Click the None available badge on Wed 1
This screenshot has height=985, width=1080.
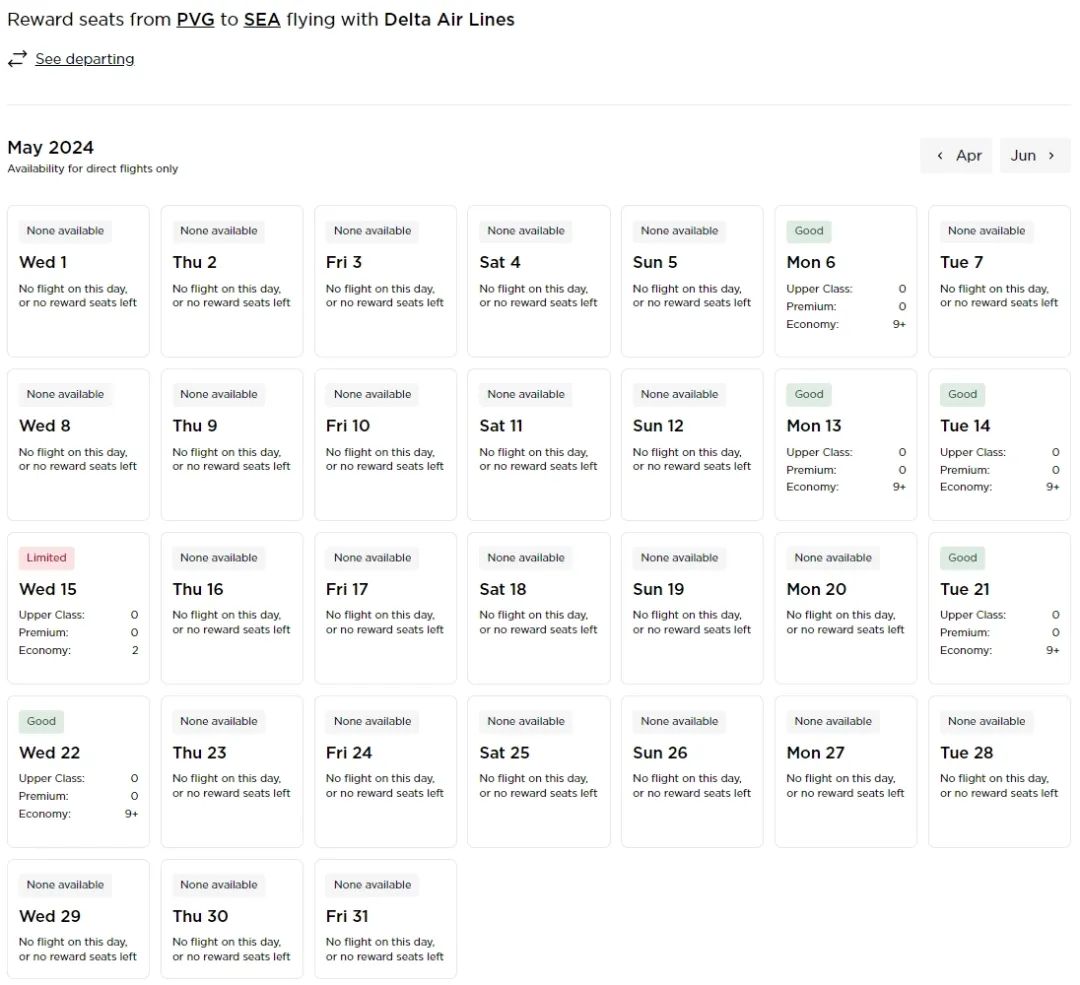(x=65, y=231)
